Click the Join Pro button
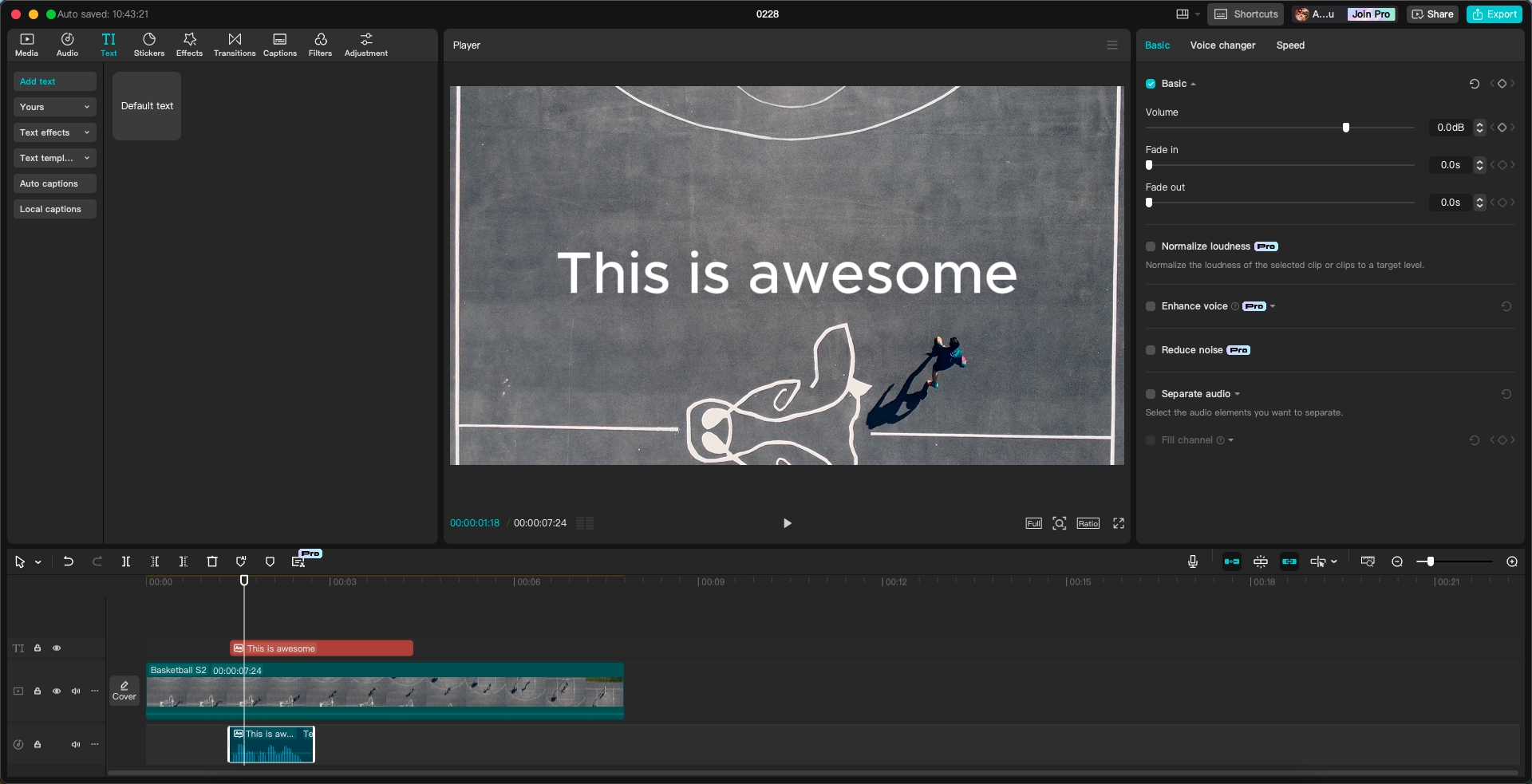 click(1371, 14)
